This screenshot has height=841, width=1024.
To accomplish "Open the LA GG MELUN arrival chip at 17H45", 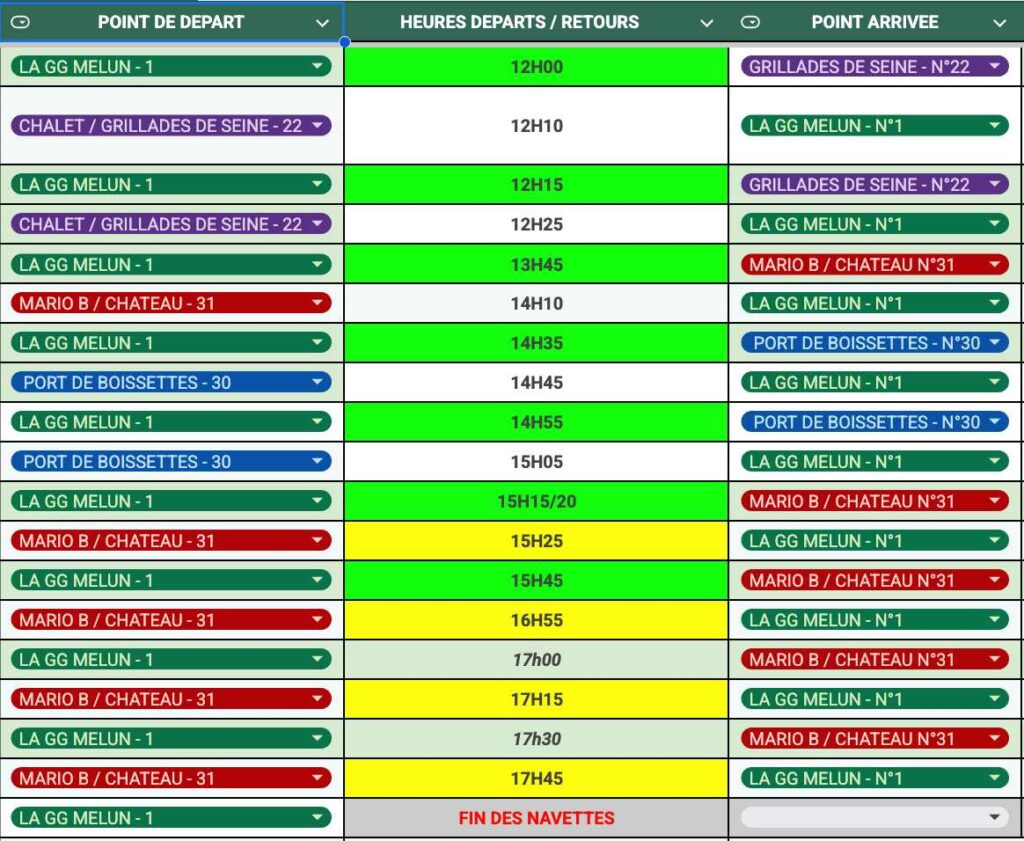I will point(874,778).
